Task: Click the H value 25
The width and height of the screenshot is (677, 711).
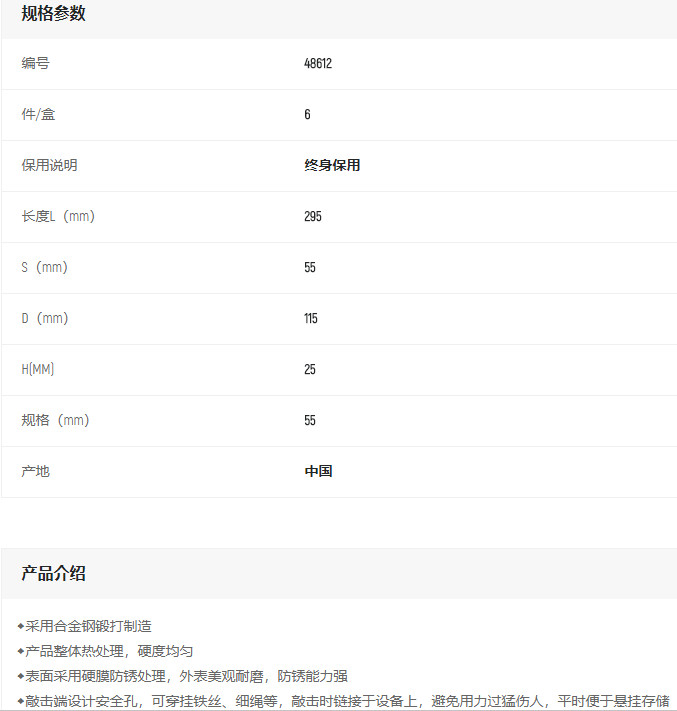Action: click(310, 369)
